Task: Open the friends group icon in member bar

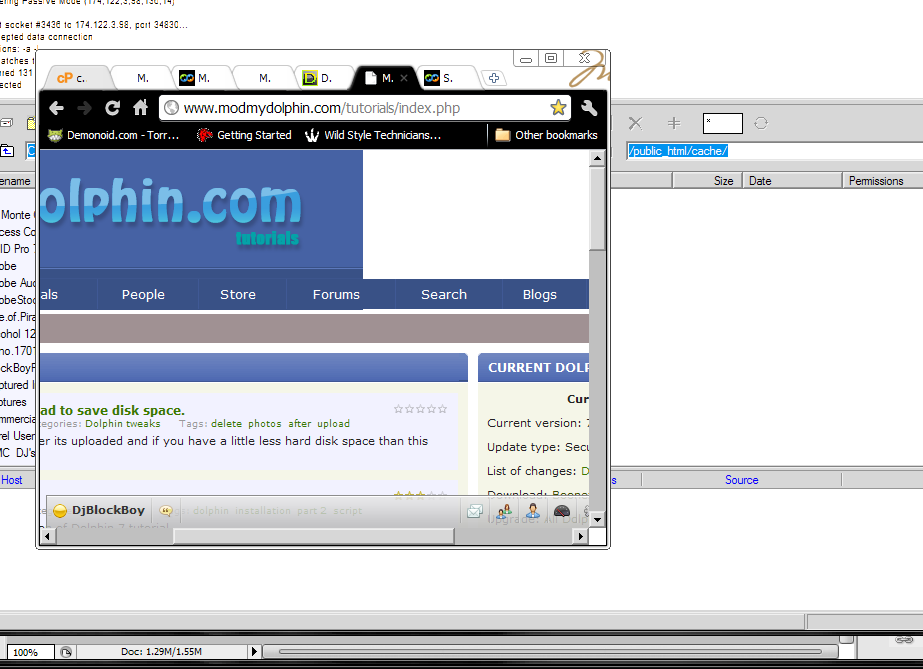Action: click(504, 511)
